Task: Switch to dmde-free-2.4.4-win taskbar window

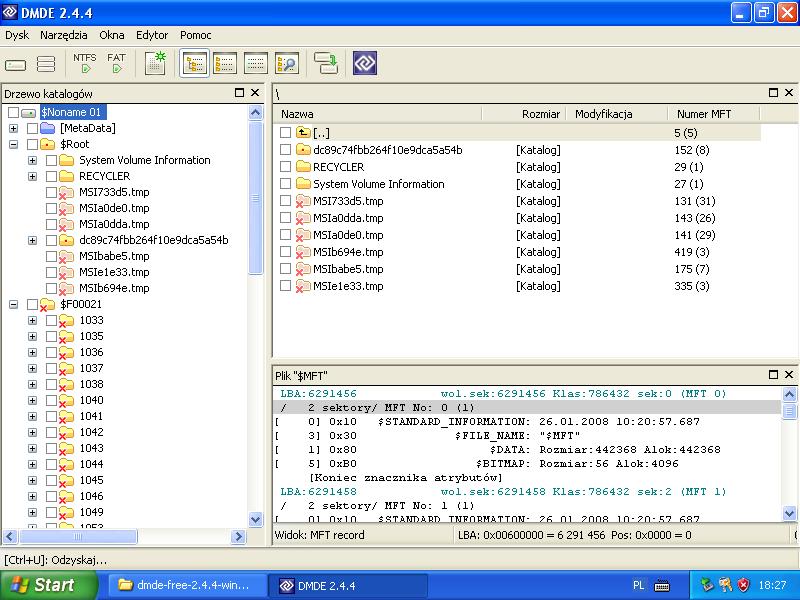Action: 186,585
